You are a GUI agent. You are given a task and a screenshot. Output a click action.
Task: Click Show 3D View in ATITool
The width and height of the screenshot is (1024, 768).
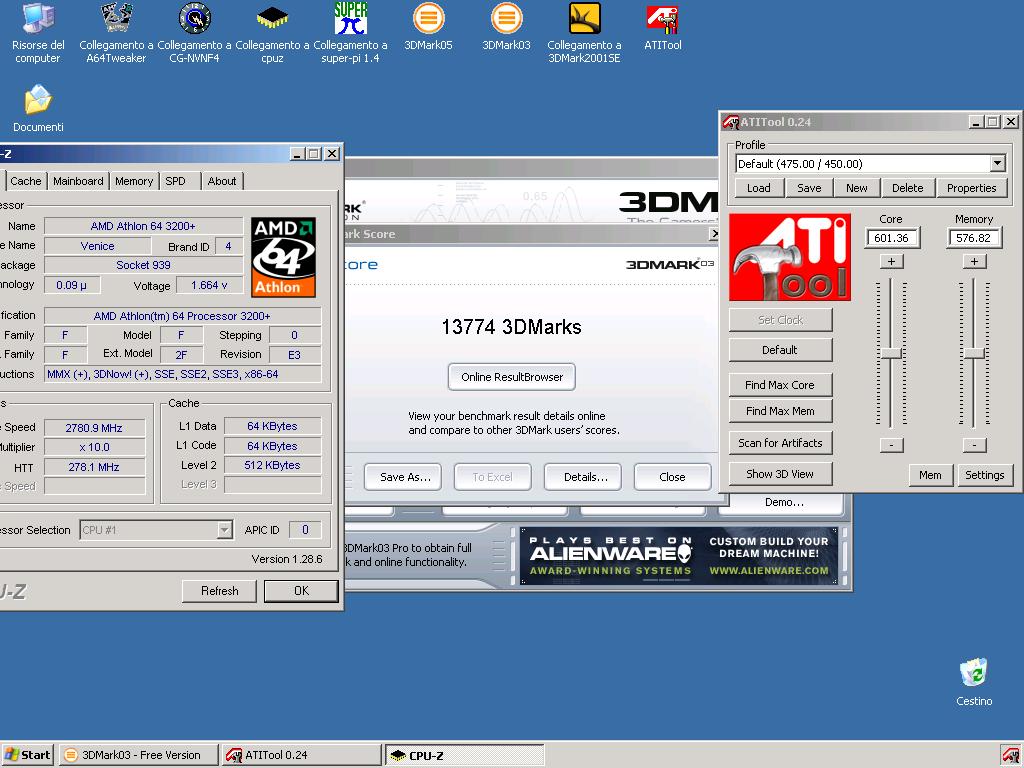[780, 474]
